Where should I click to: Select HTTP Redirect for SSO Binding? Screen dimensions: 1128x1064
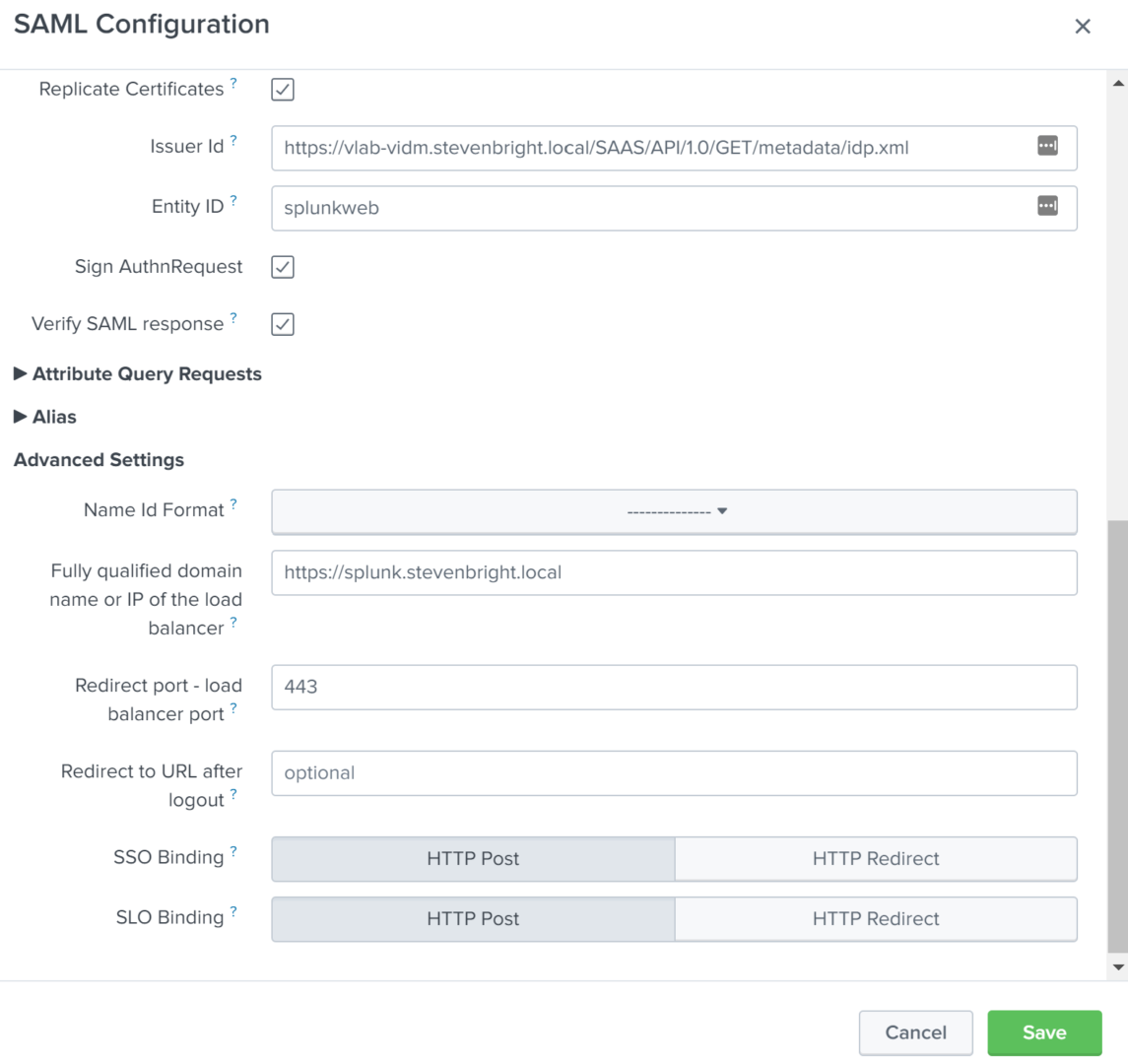pos(875,859)
